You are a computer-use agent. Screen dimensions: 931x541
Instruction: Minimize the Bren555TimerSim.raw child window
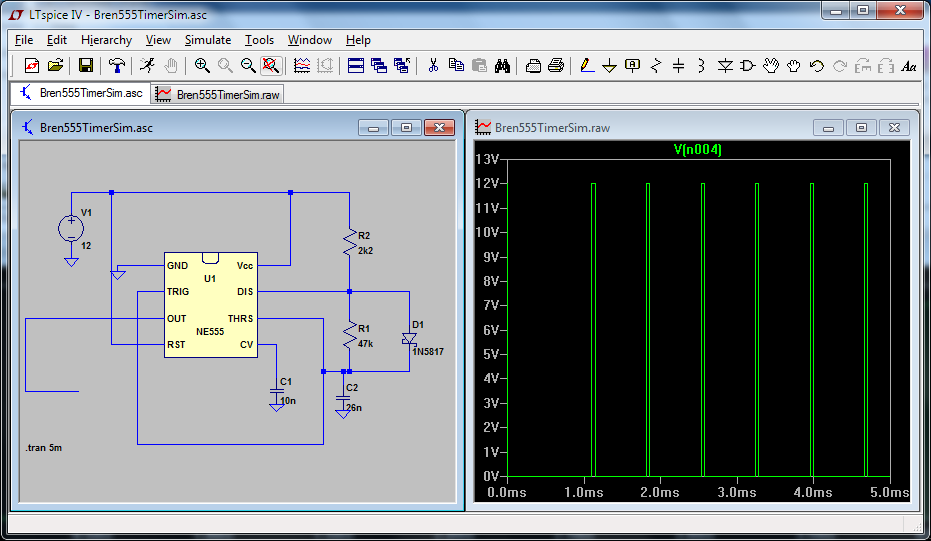pyautogui.click(x=828, y=128)
